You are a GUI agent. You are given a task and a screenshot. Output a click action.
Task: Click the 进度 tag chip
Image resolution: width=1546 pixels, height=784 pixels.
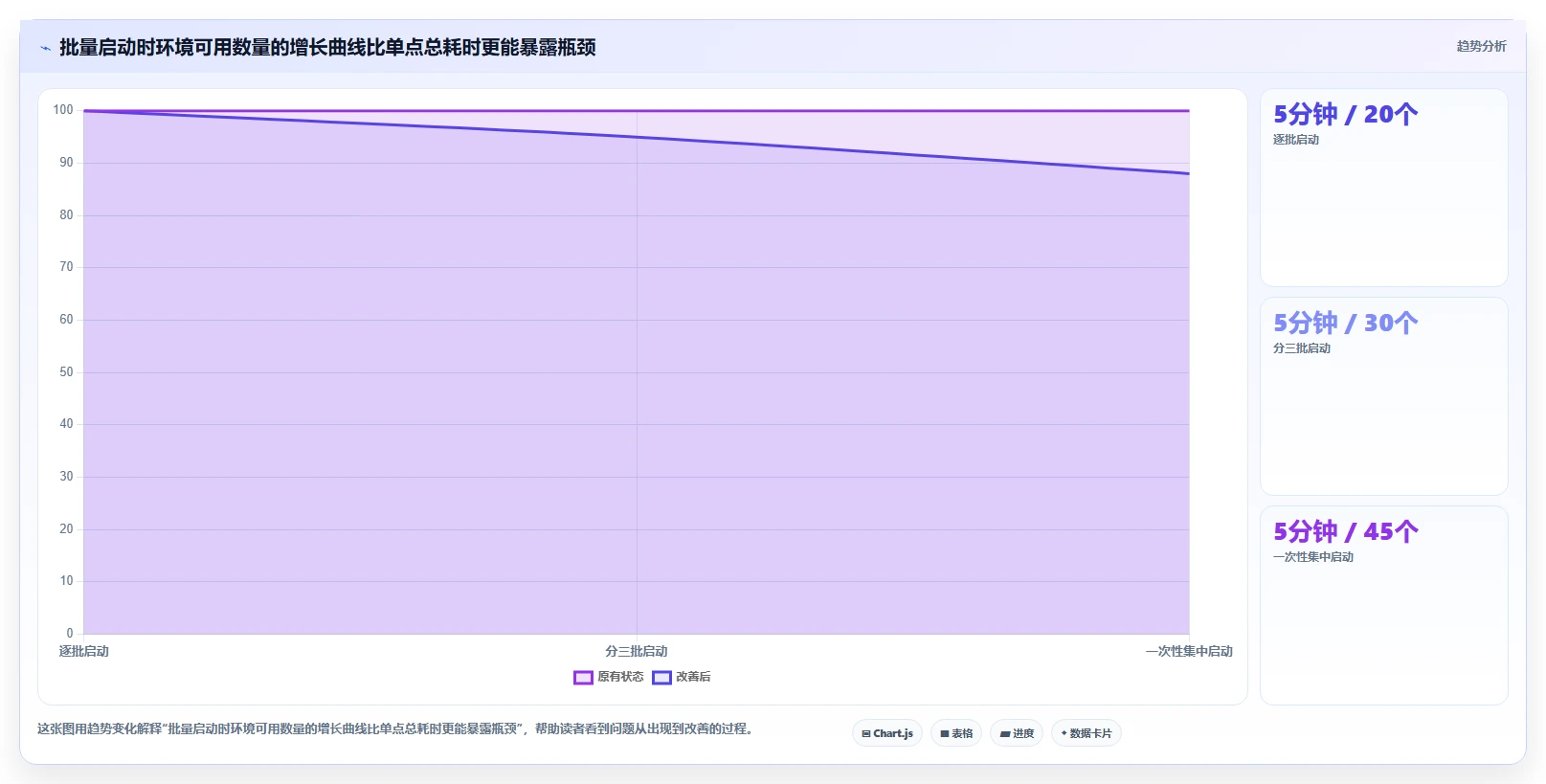(1017, 733)
